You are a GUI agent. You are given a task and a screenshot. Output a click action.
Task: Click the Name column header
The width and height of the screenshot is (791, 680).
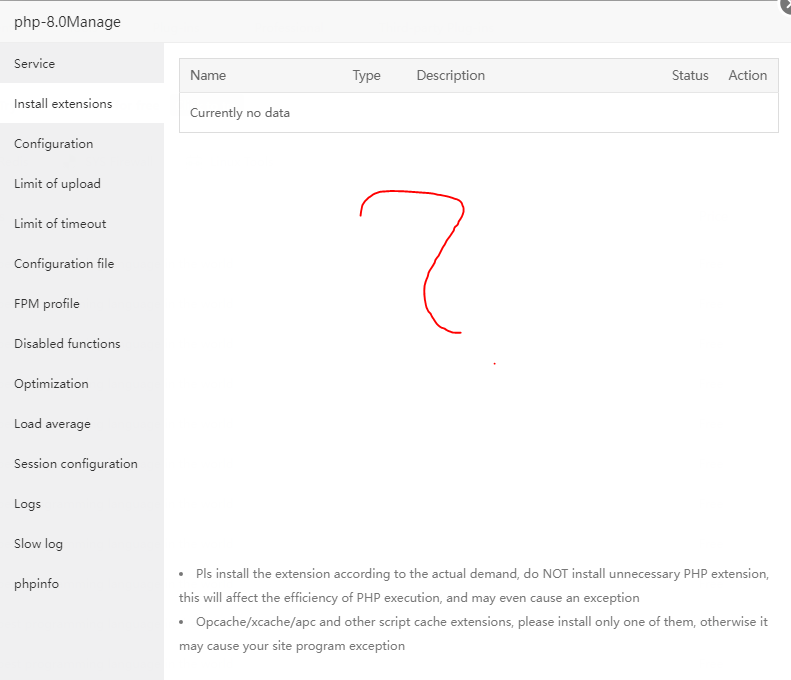click(x=208, y=76)
